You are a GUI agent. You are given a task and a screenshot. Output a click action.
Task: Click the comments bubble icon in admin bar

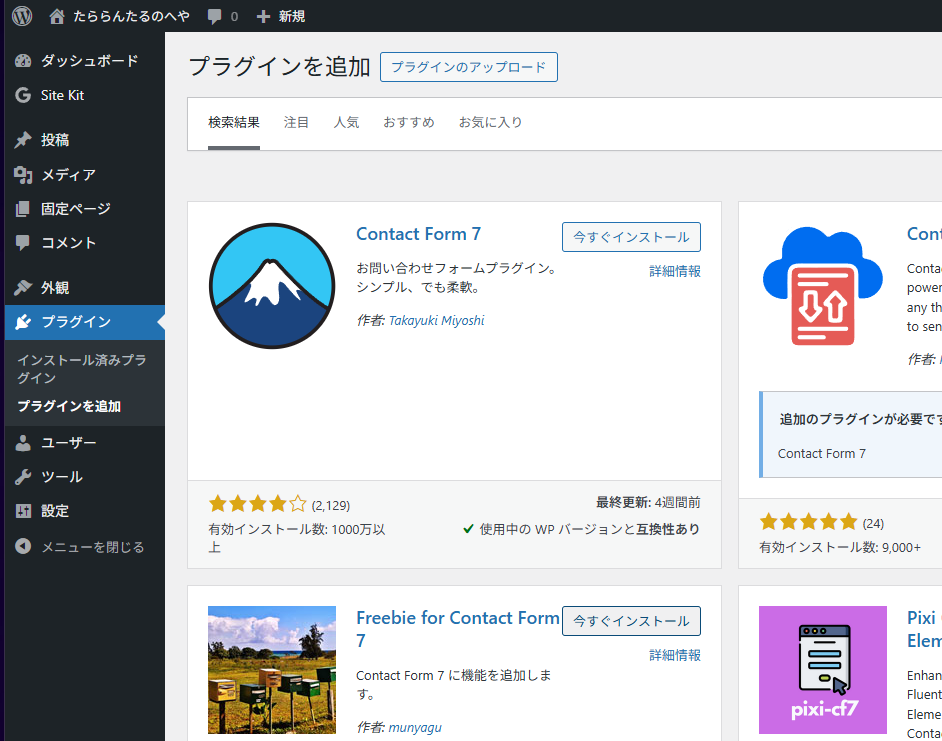214,16
